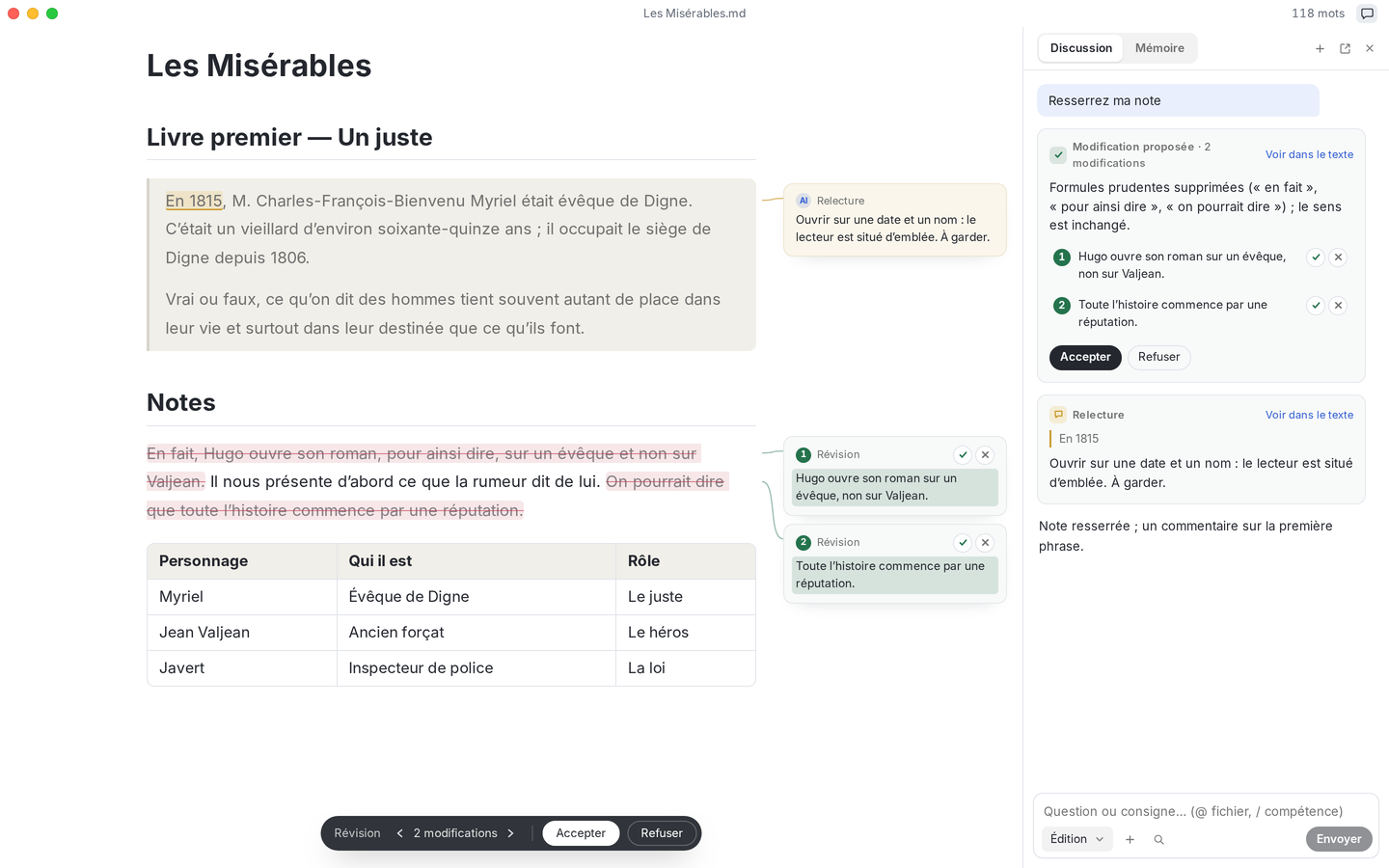
Task: Reject modification 2 in the discussion panel
Action: click(x=1338, y=306)
